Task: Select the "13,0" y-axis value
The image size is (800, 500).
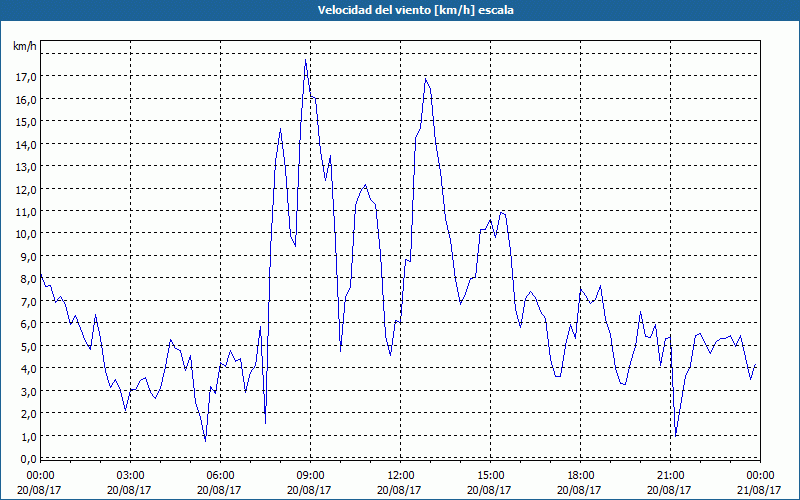Action: (x=26, y=166)
